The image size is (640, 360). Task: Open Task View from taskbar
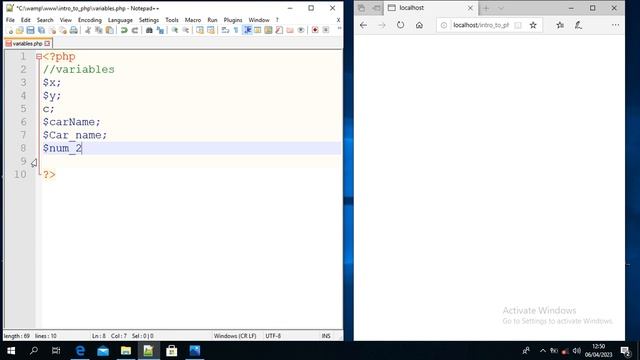[x=56, y=351]
